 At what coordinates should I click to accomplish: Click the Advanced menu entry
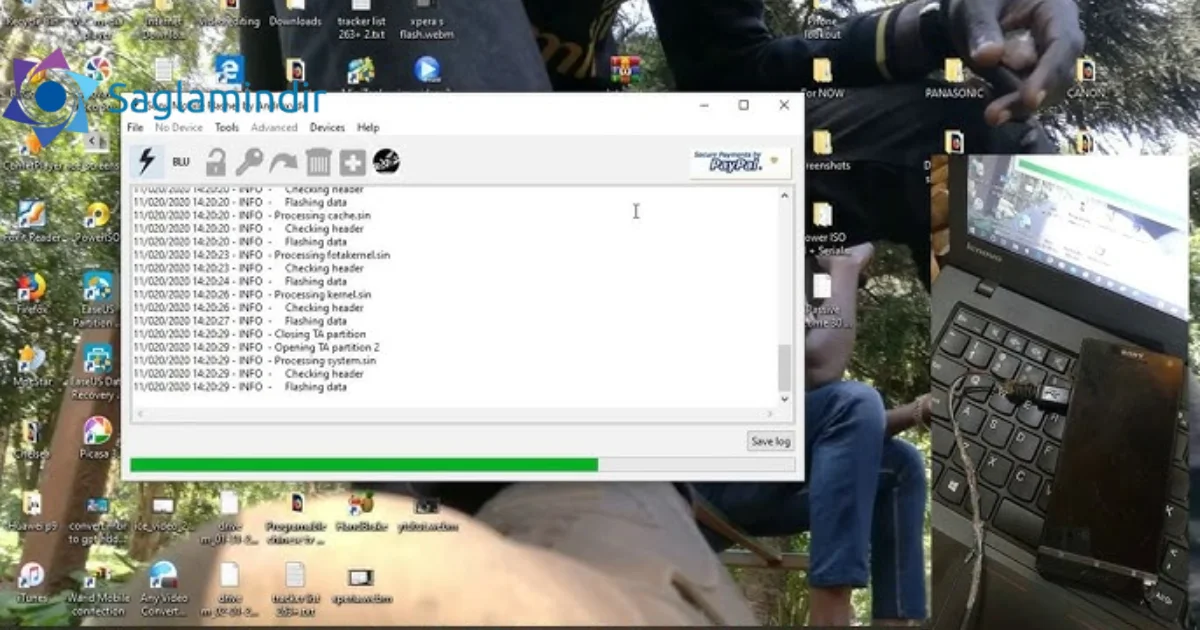[274, 128]
